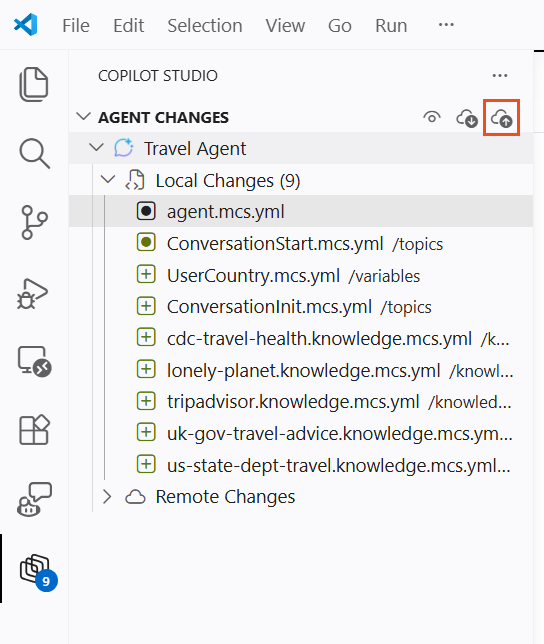
Task: Open the Extensions view icon
Action: [34, 430]
